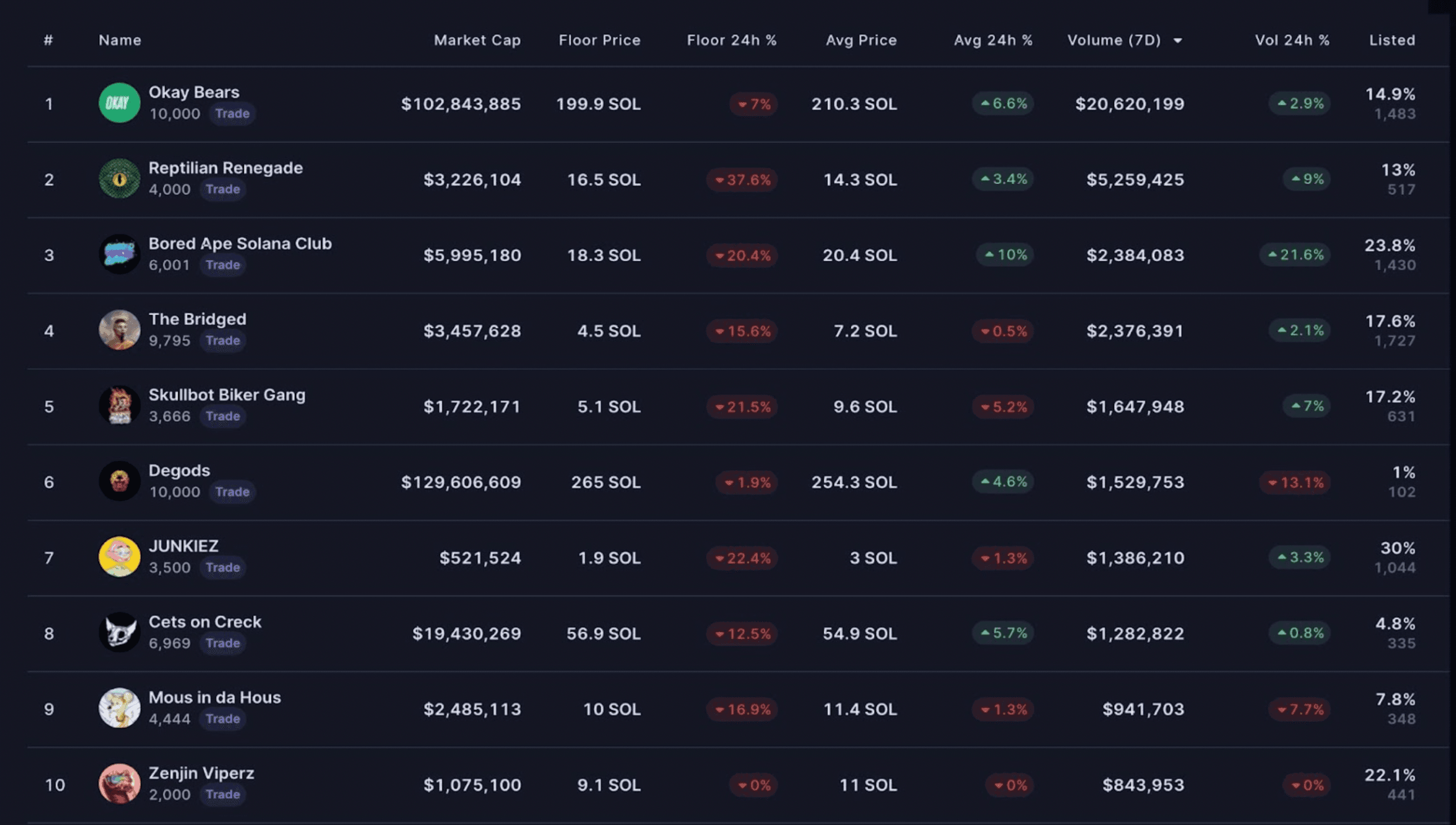Viewport: 1456px width, 825px height.
Task: Click the 21.6% volume change badge
Action: coord(1295,255)
